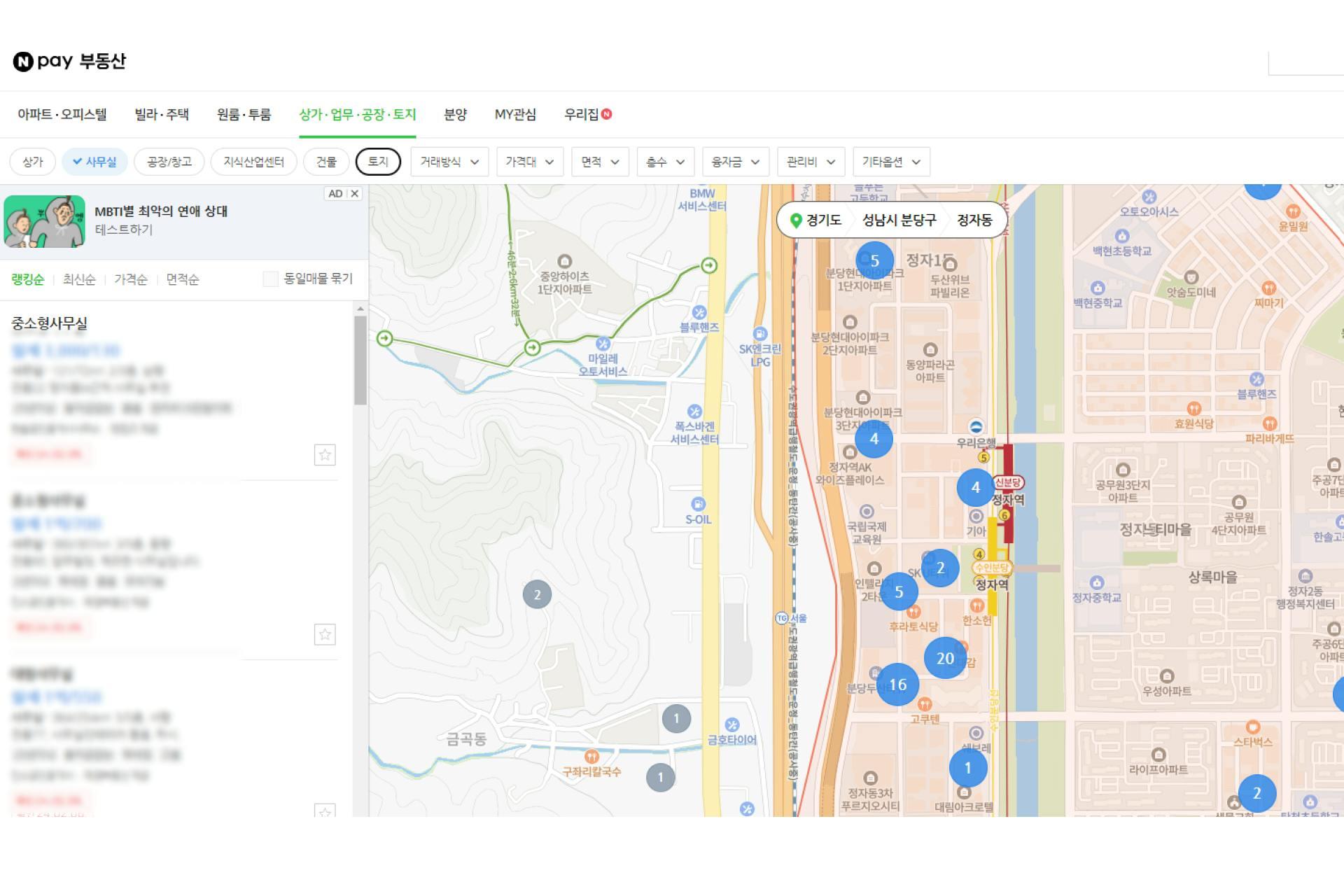Click the 스타벅스 cafe map icon
The height and width of the screenshot is (896, 1344).
pyautogui.click(x=1253, y=727)
